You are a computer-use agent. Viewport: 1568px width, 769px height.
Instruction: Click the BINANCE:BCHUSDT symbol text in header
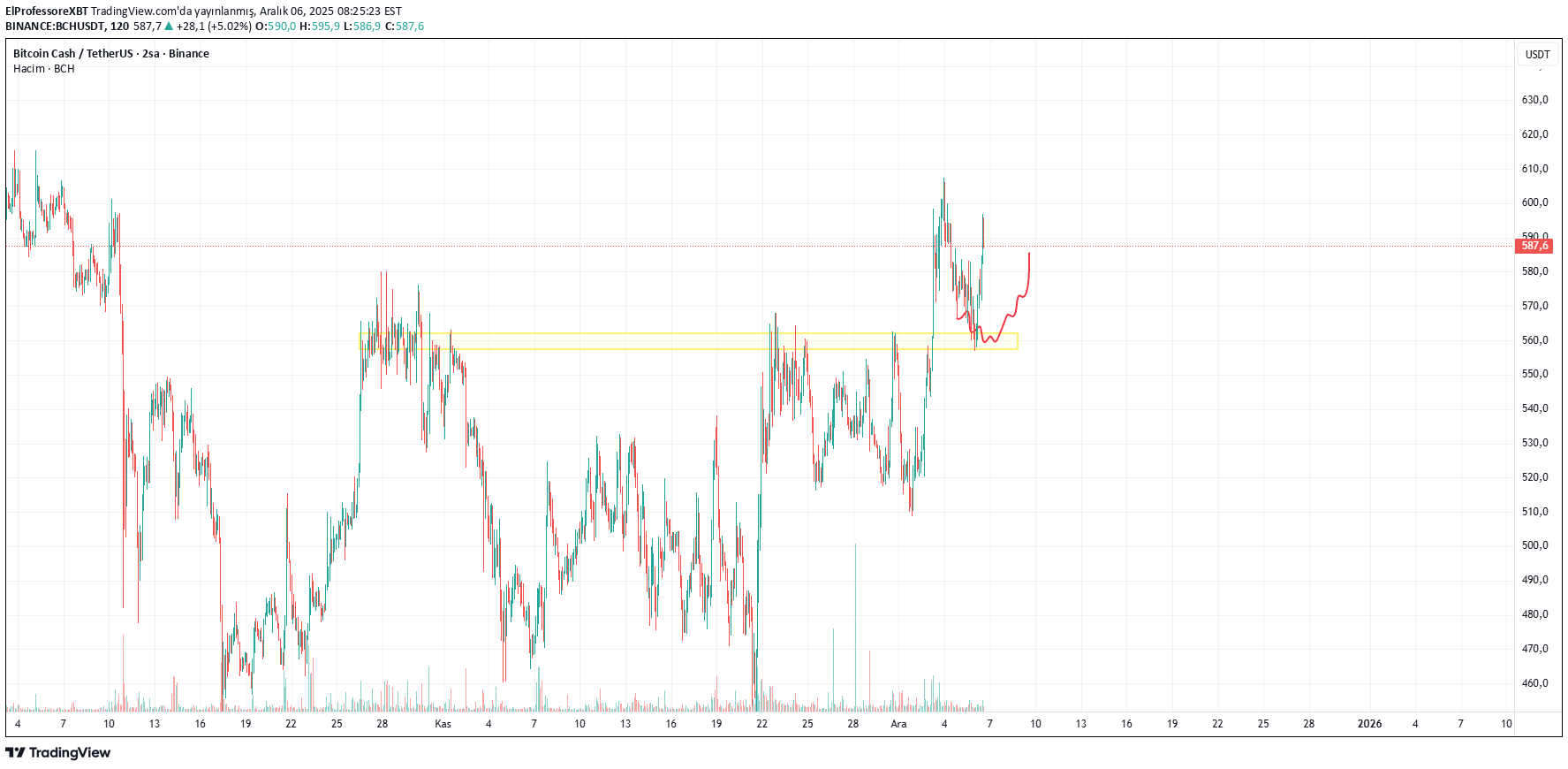(x=55, y=27)
